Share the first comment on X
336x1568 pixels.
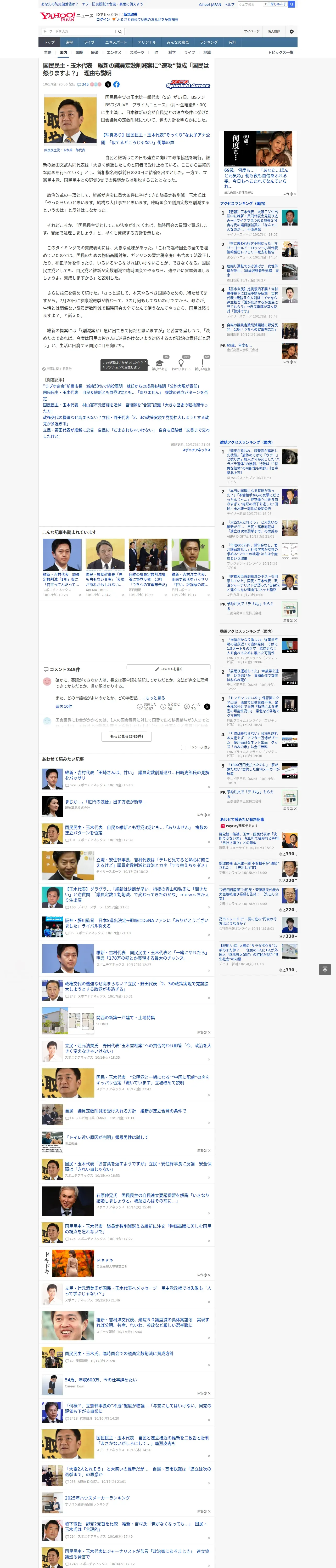coord(207,707)
